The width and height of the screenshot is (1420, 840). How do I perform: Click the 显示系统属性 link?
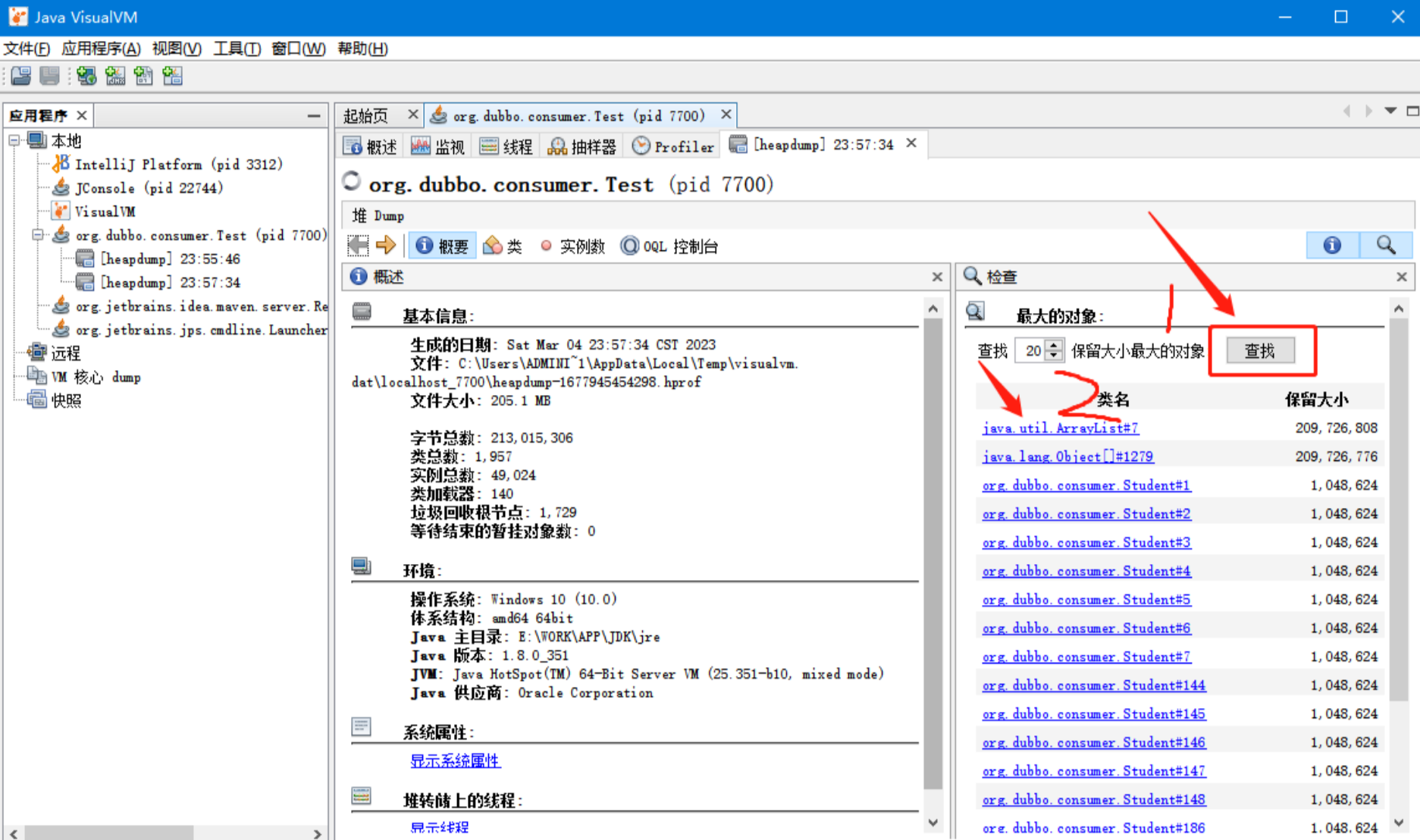455,760
